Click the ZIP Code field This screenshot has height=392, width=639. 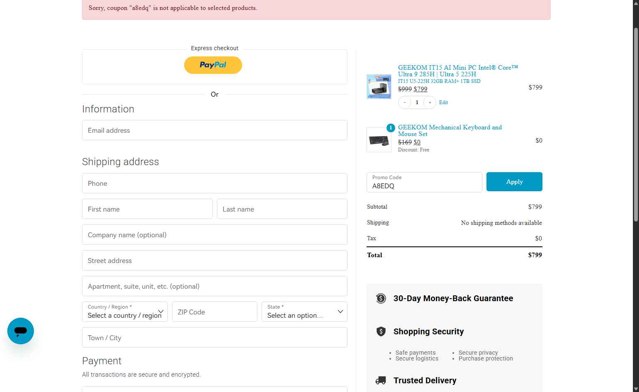click(215, 312)
